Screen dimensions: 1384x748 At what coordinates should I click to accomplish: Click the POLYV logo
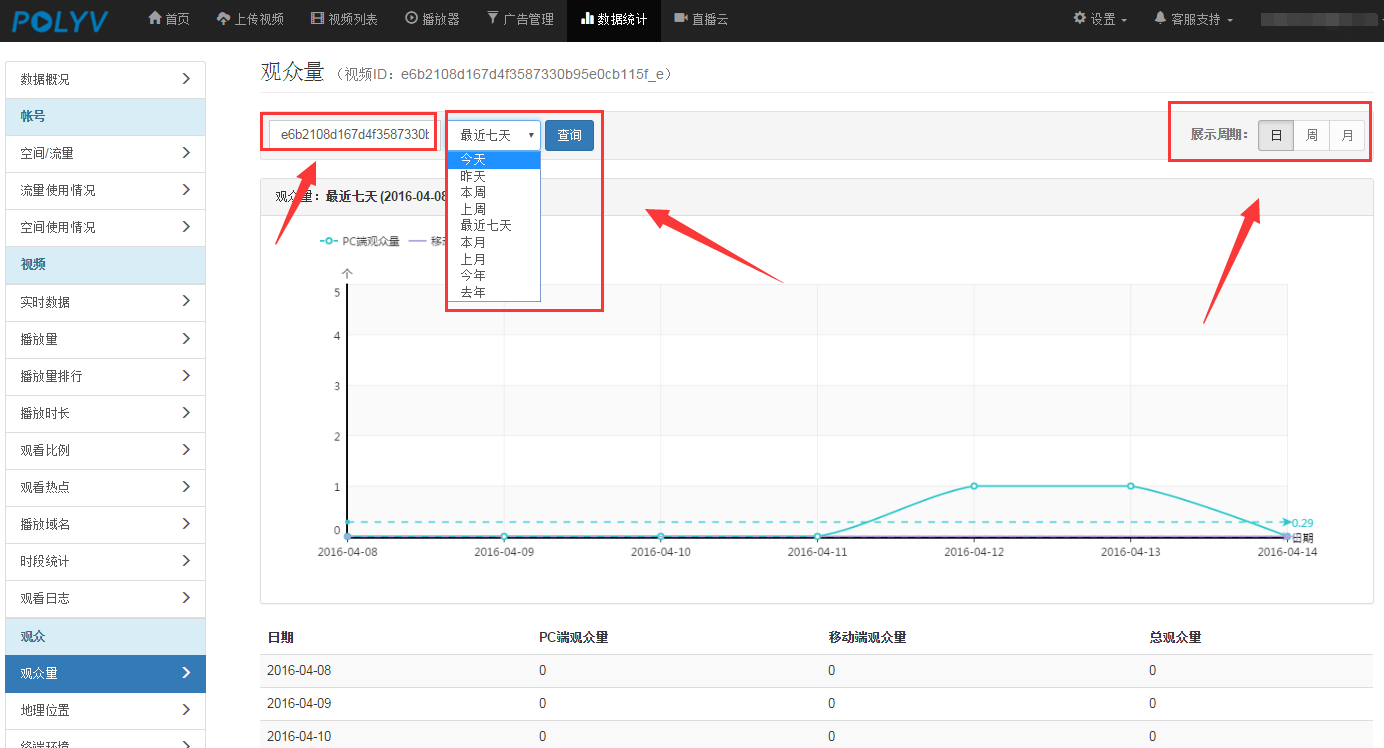click(60, 20)
